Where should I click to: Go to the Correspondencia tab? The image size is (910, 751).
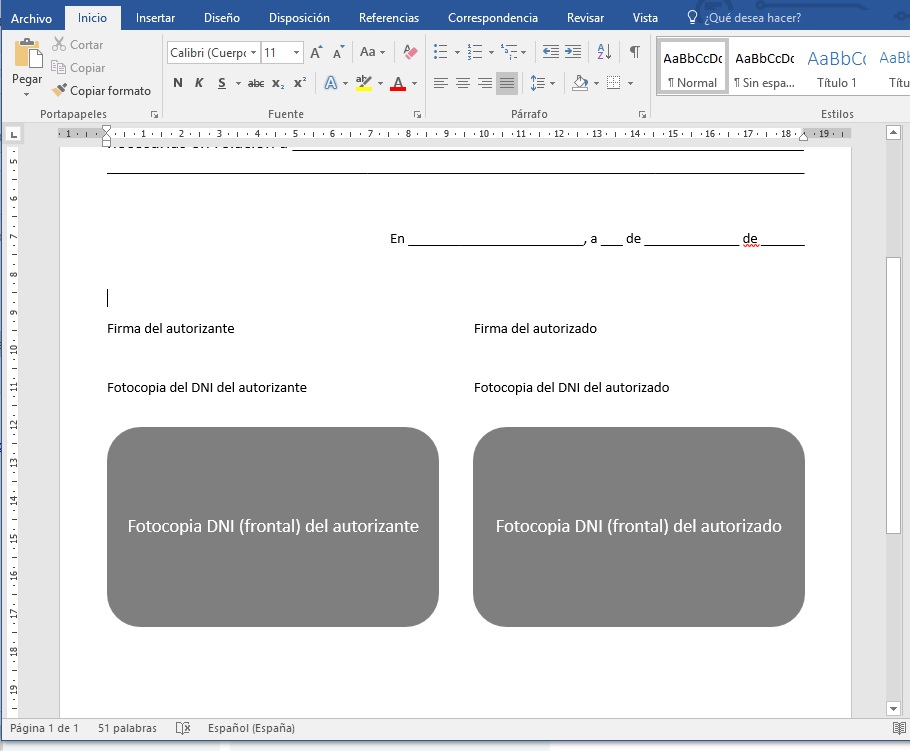click(493, 18)
